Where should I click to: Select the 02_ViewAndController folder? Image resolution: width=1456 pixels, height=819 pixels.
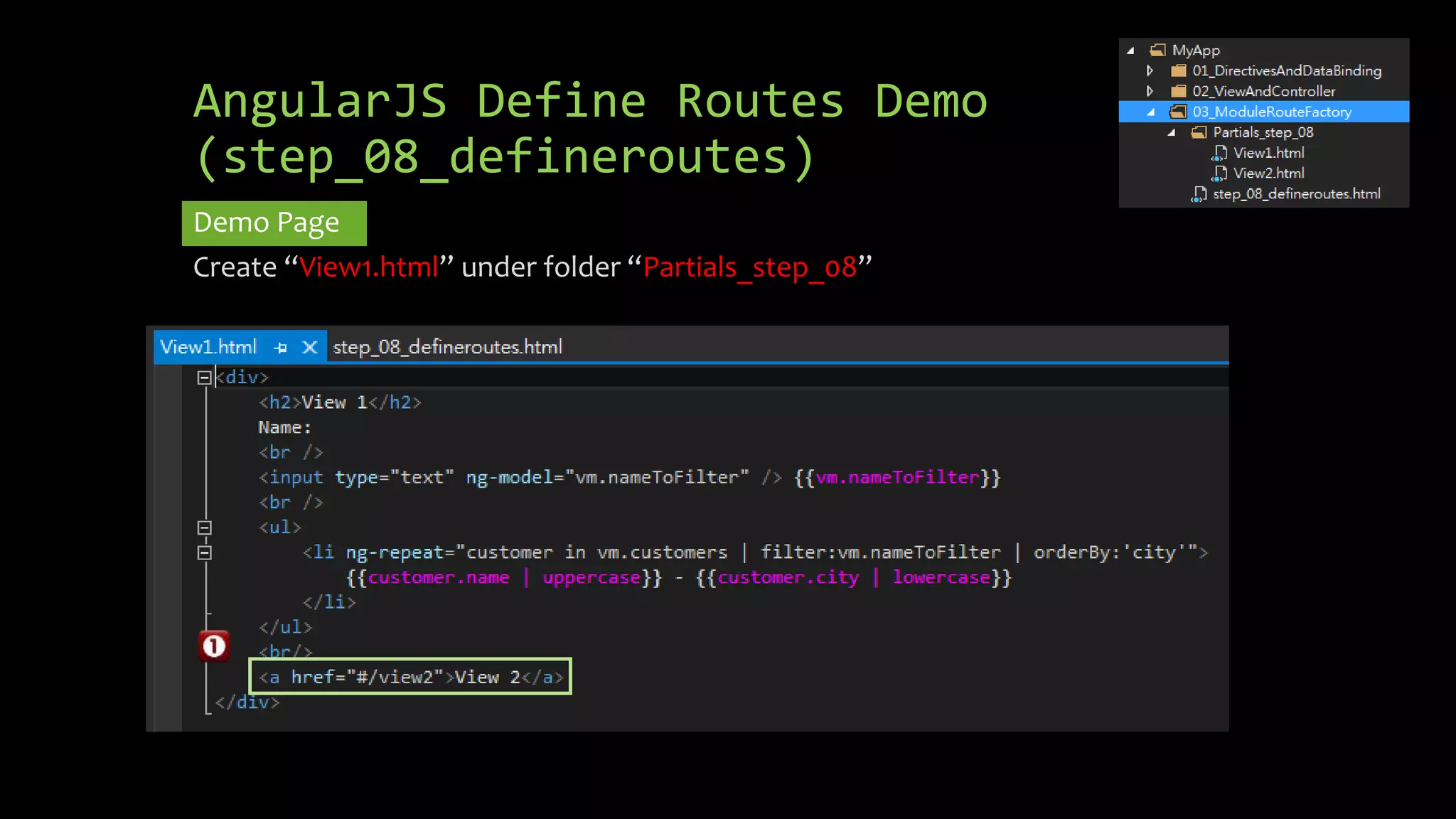[x=1264, y=91]
